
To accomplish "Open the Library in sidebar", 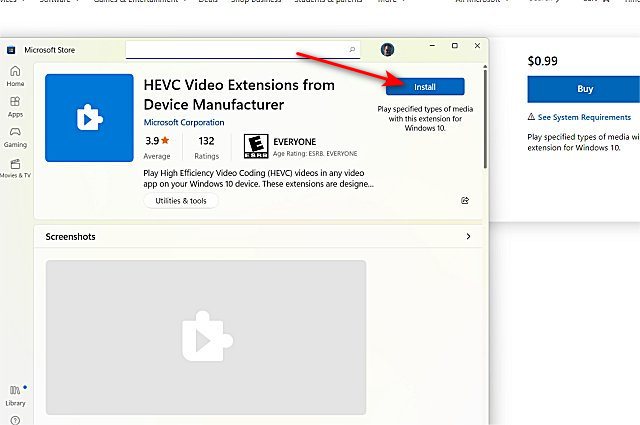I will (x=15, y=394).
